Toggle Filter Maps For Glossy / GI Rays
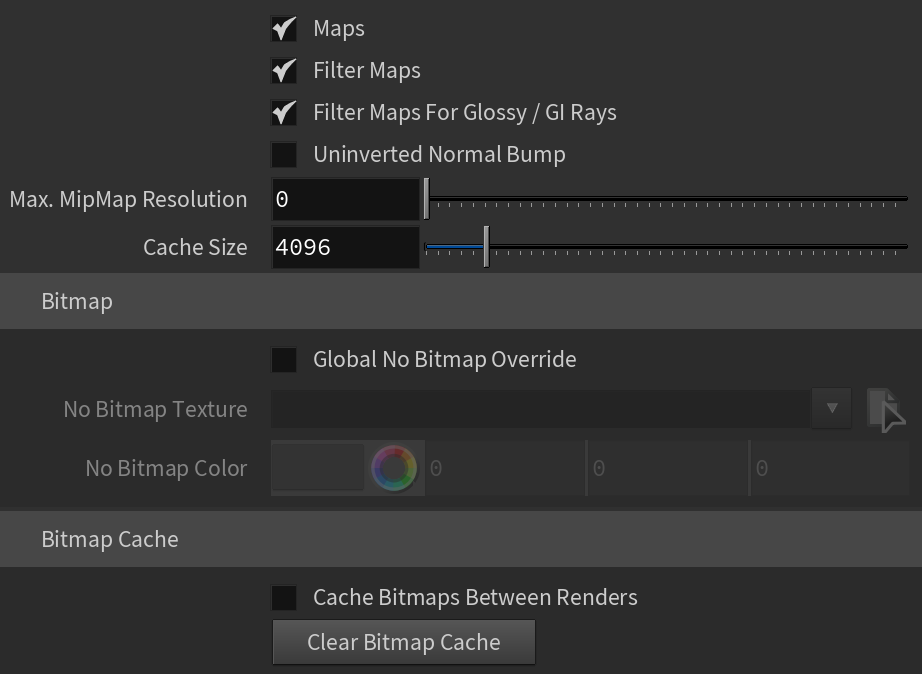 coord(284,112)
